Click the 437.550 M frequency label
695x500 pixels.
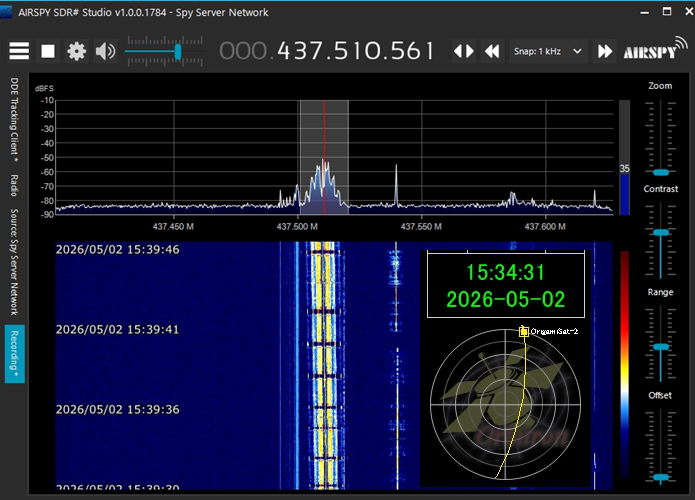[421, 227]
